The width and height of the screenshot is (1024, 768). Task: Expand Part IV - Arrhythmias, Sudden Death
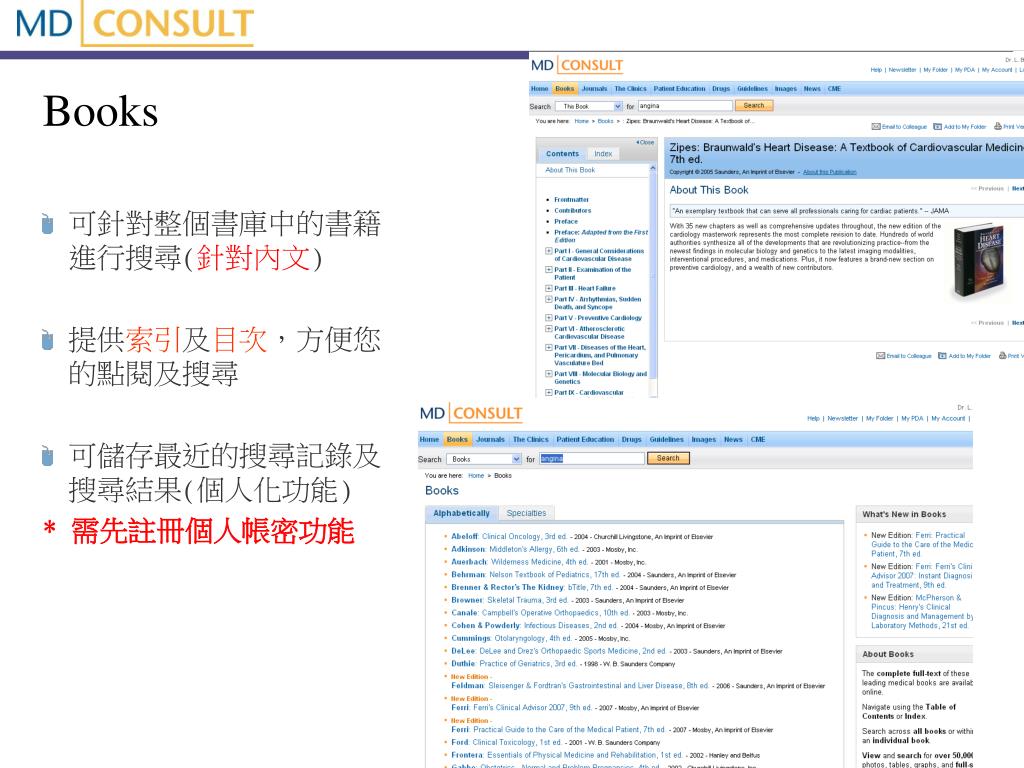tap(549, 299)
